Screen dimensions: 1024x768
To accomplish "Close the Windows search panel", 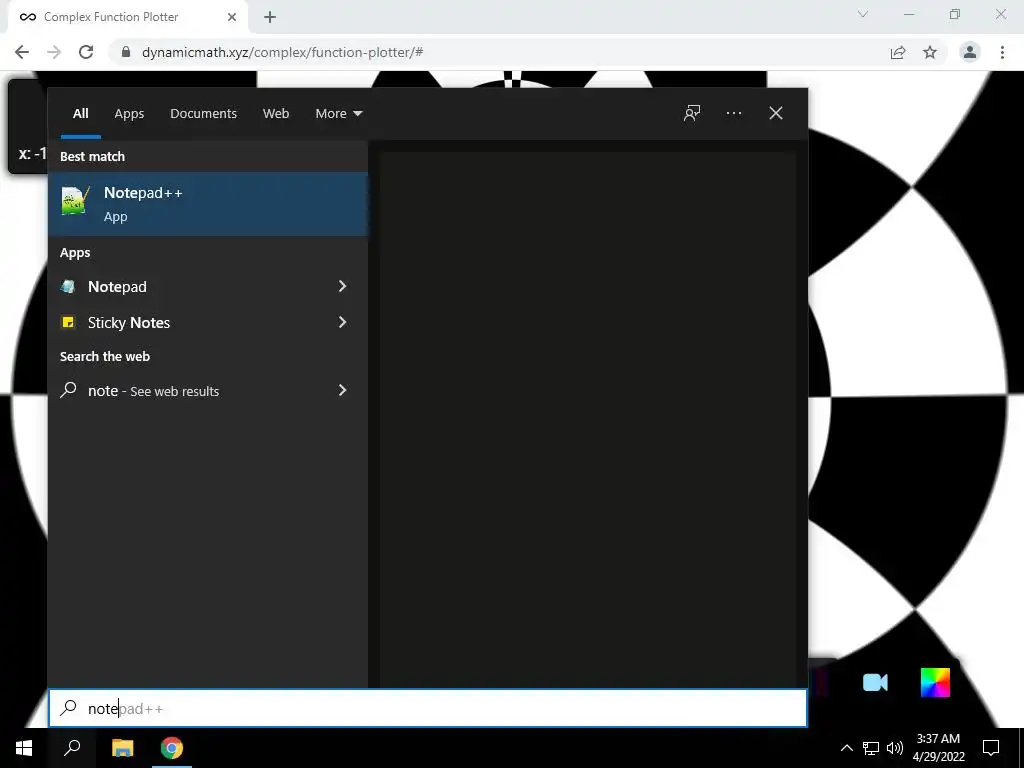I will [x=775, y=113].
